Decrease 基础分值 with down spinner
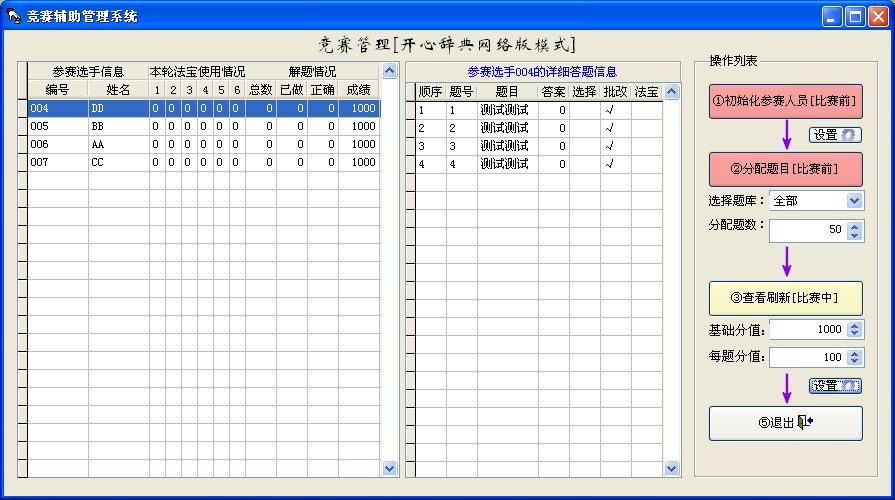Viewport: 895px width, 500px height. (x=854, y=334)
